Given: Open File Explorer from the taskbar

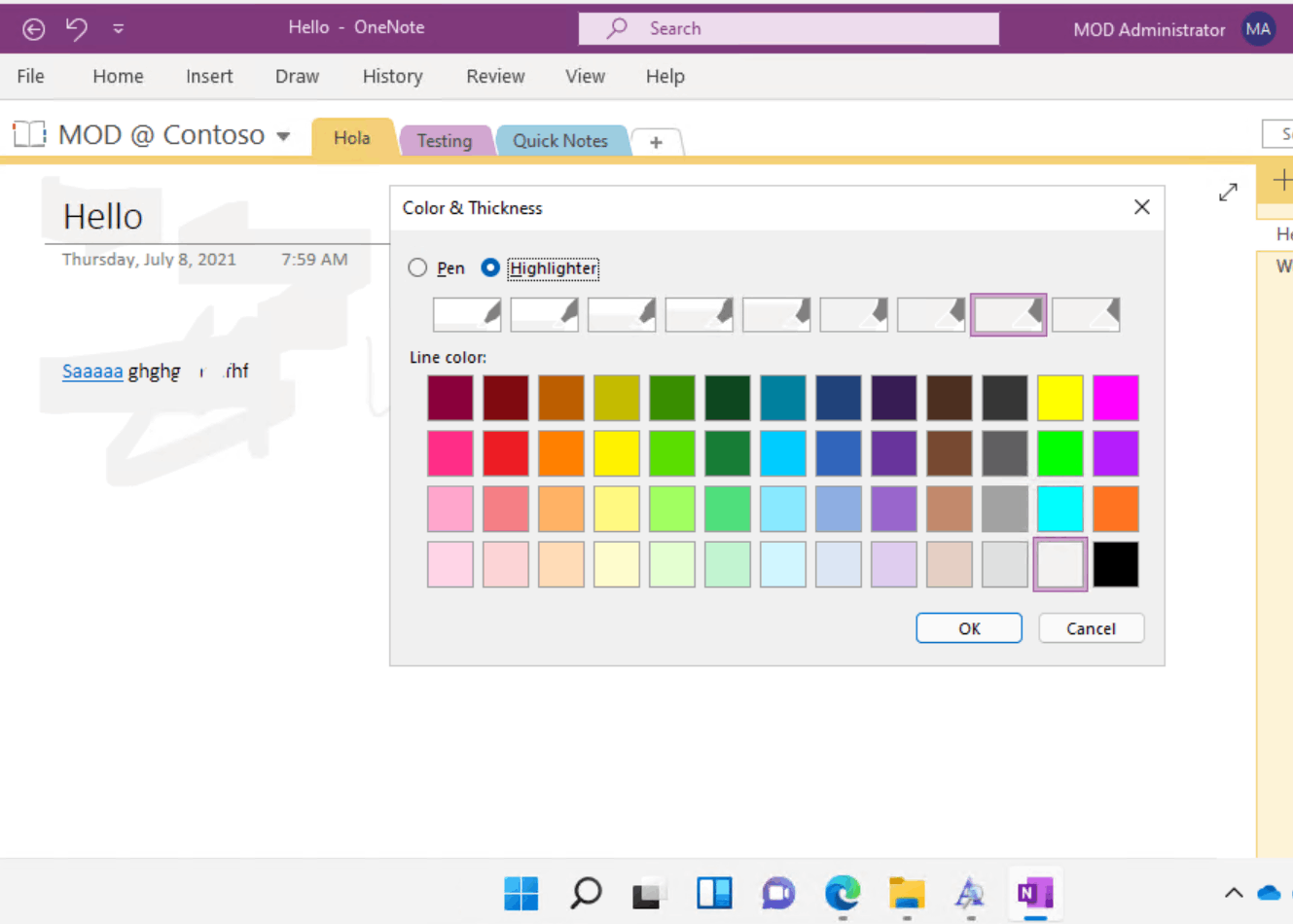Looking at the screenshot, I should pos(907,893).
